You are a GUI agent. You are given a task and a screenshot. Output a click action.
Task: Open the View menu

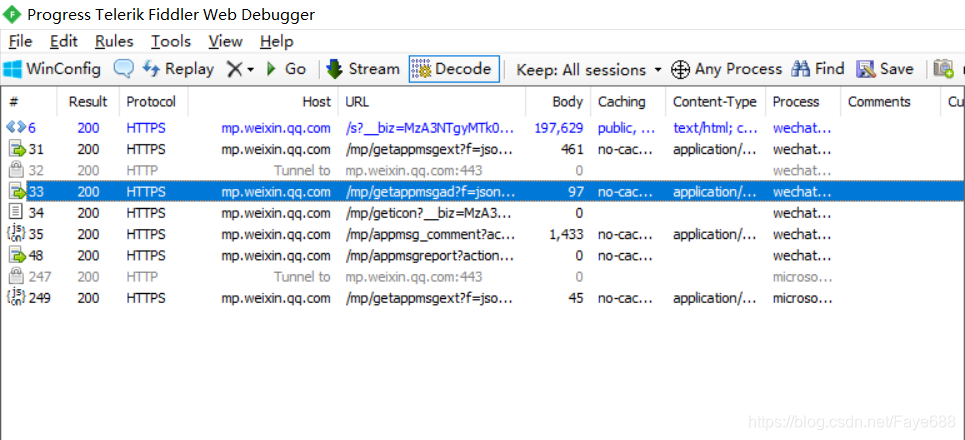pos(225,41)
